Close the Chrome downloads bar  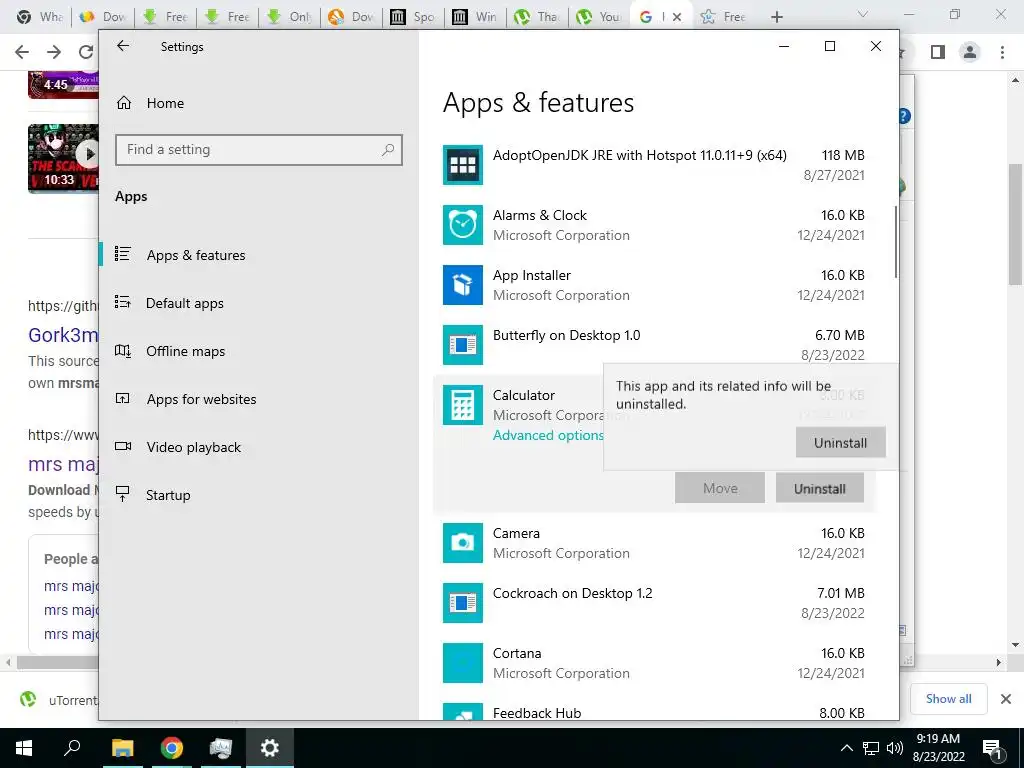[1006, 699]
